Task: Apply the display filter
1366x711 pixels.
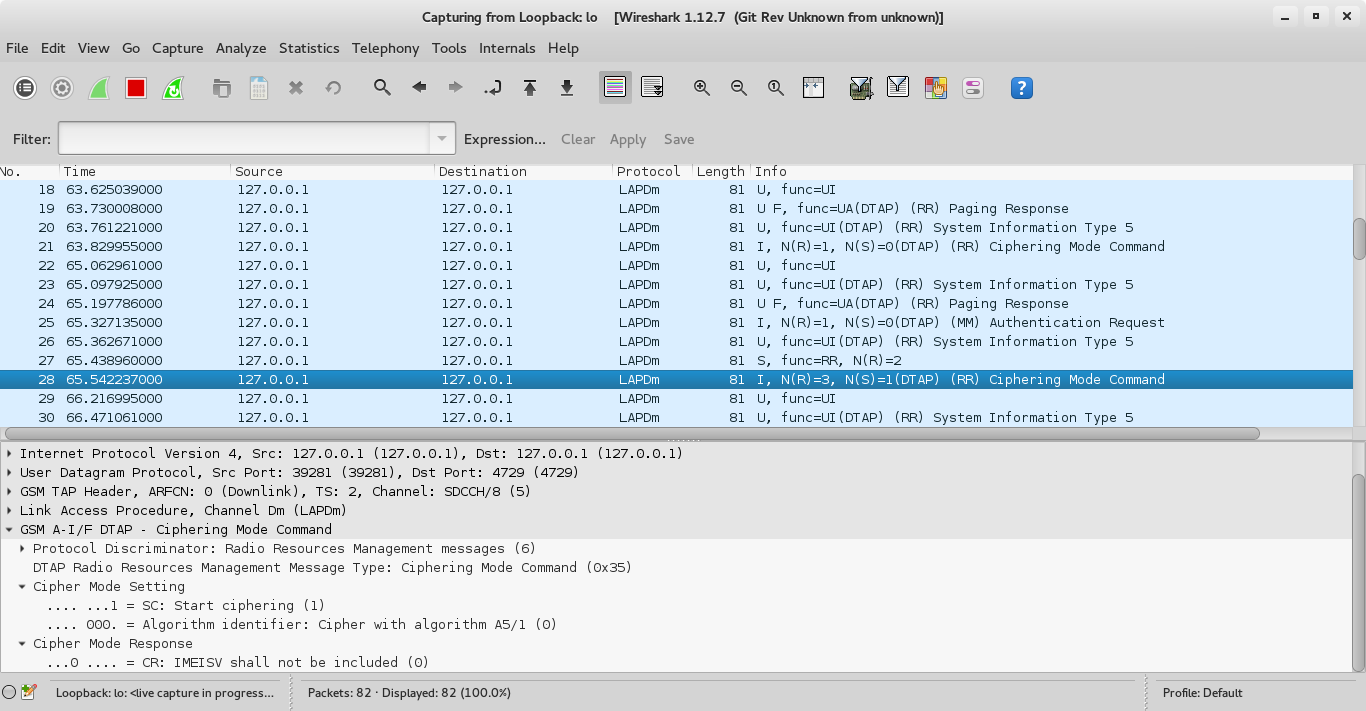Action: tap(628, 139)
